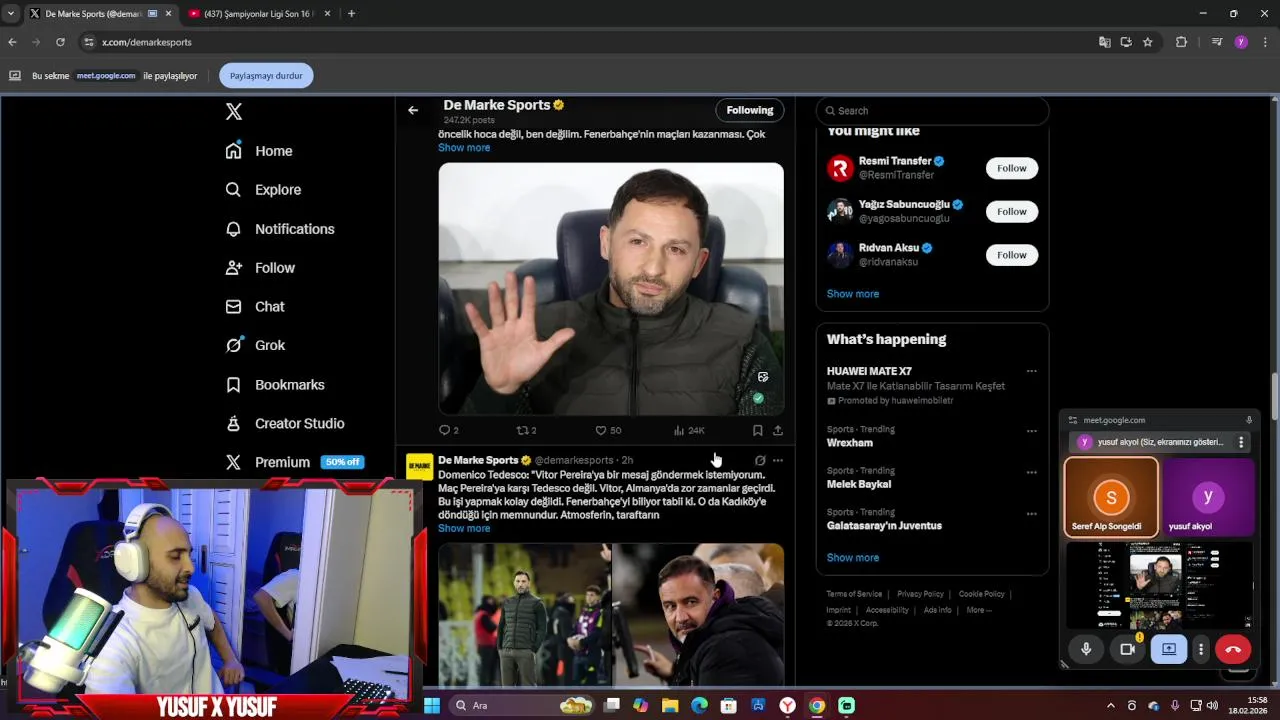Open the X logo home link
This screenshot has width=1280, height=720.
pos(233,112)
